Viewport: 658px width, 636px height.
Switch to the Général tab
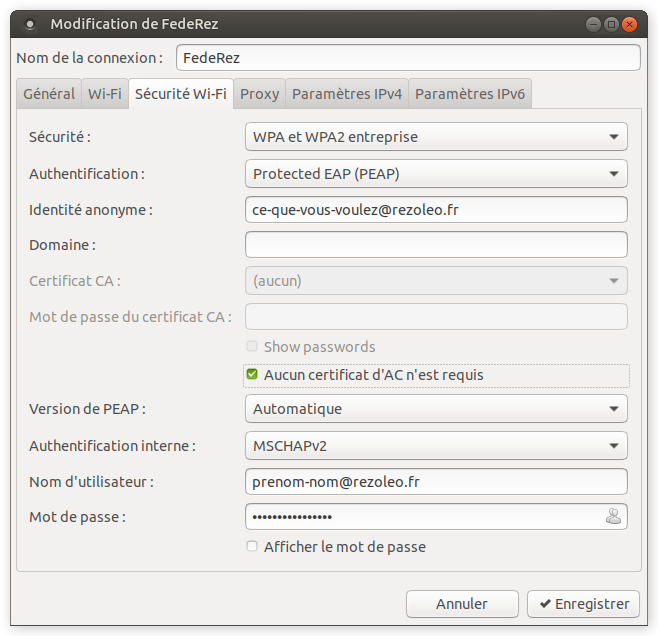49,94
